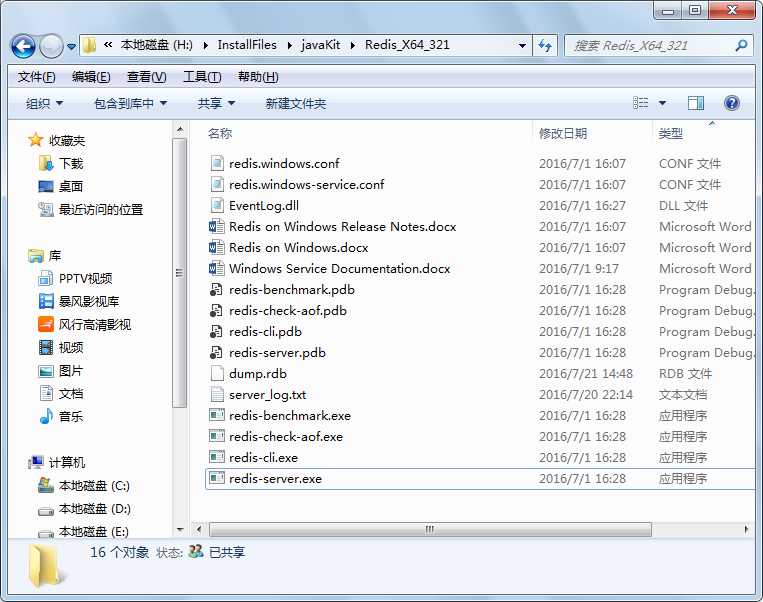
Task: Open the view options dropdown arrow
Action: 662,103
